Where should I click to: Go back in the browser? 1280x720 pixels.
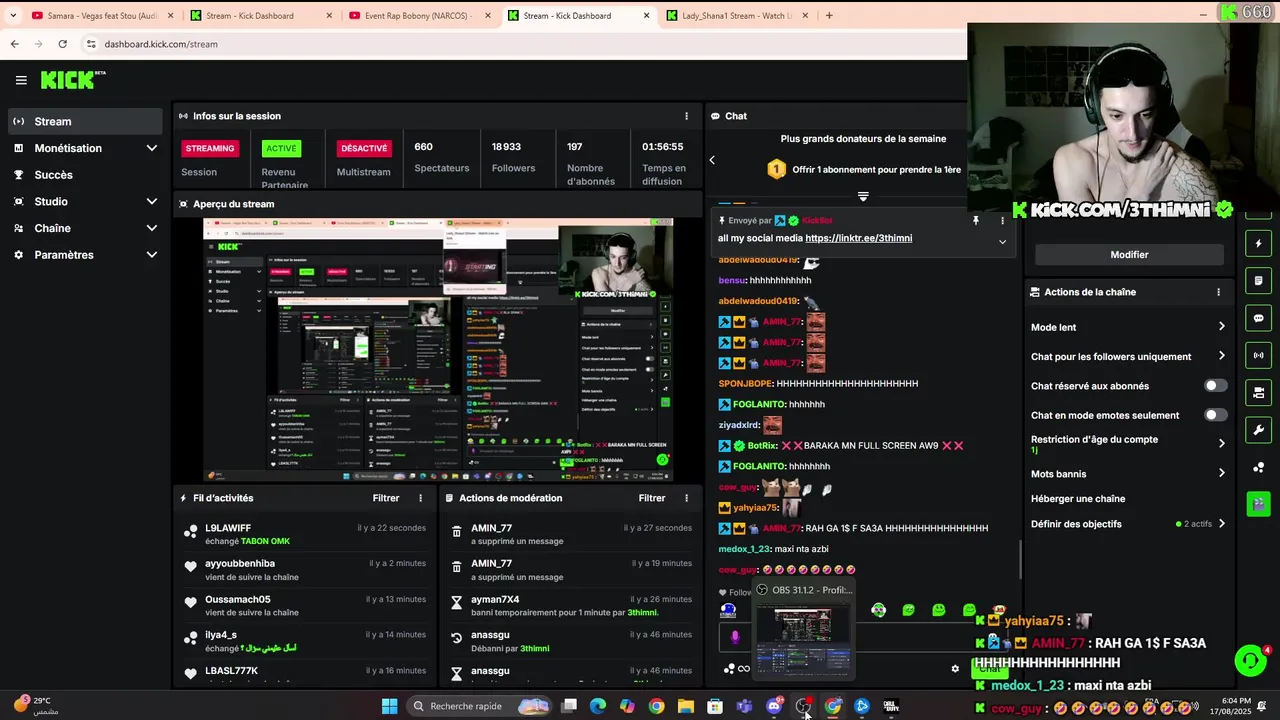pyautogui.click(x=14, y=44)
